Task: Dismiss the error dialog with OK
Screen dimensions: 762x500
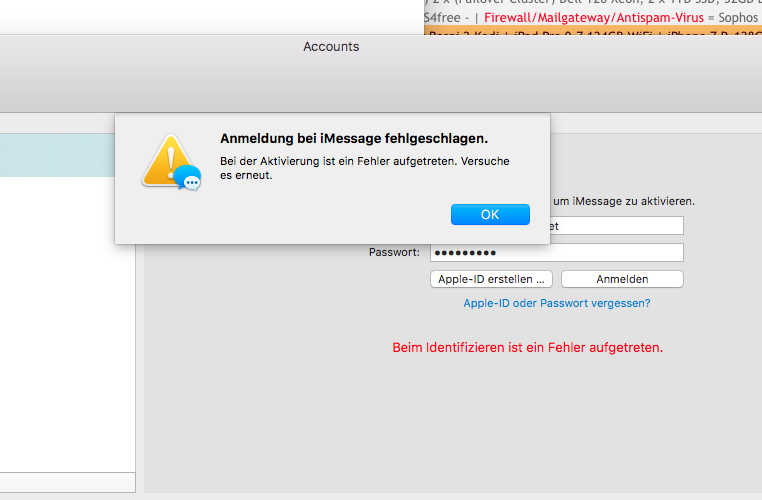Action: tap(490, 214)
